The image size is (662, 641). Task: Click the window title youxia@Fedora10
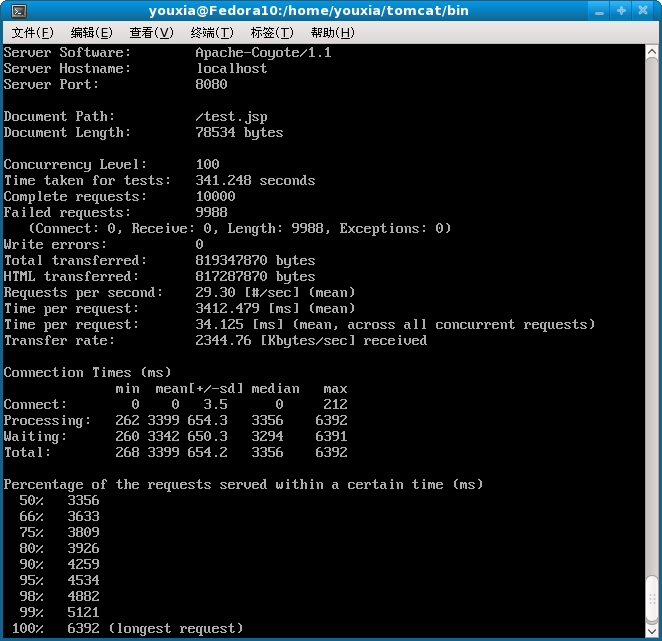tap(309, 11)
